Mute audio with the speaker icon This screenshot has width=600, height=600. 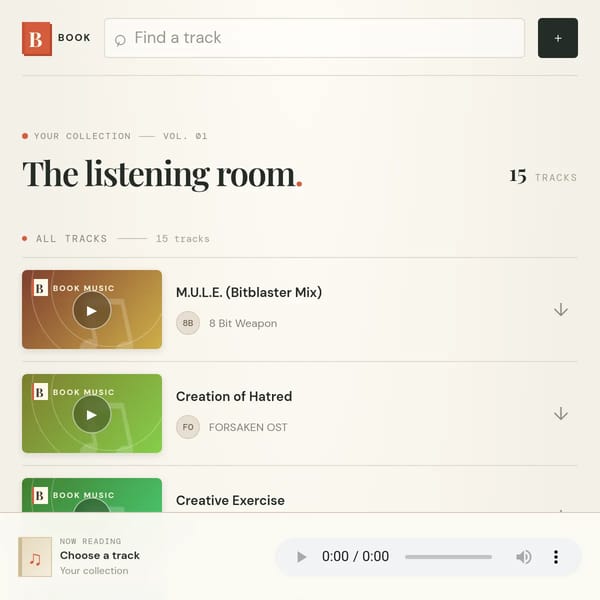pyautogui.click(x=523, y=557)
